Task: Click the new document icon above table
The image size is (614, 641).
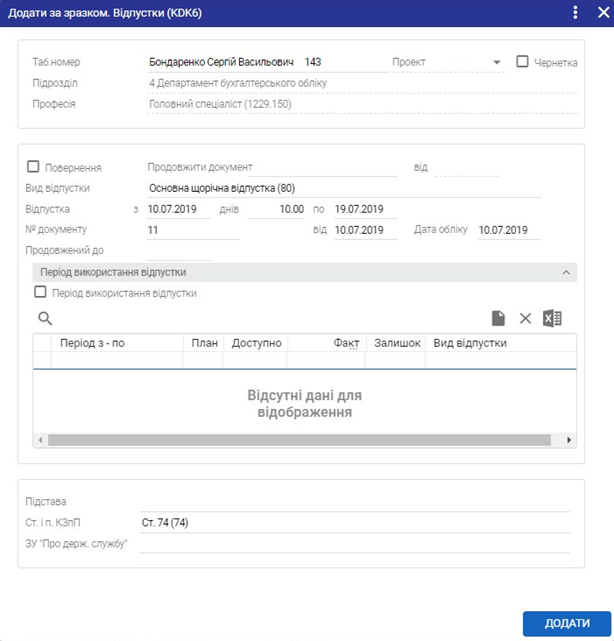Action: click(498, 319)
